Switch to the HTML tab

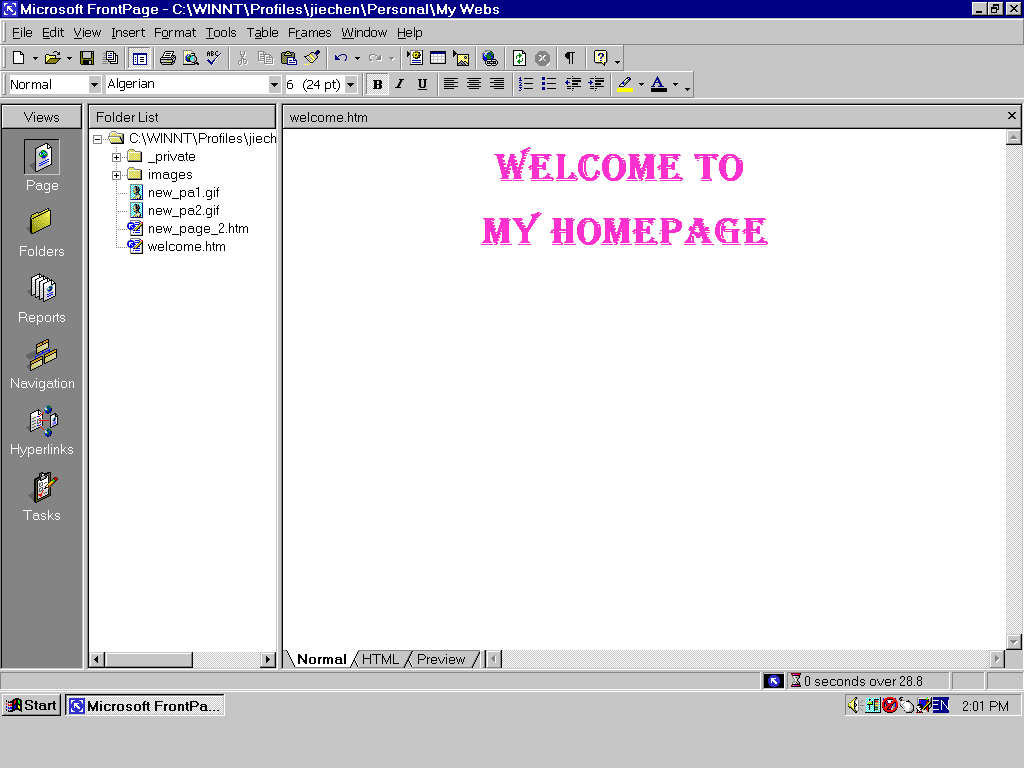pyautogui.click(x=380, y=659)
